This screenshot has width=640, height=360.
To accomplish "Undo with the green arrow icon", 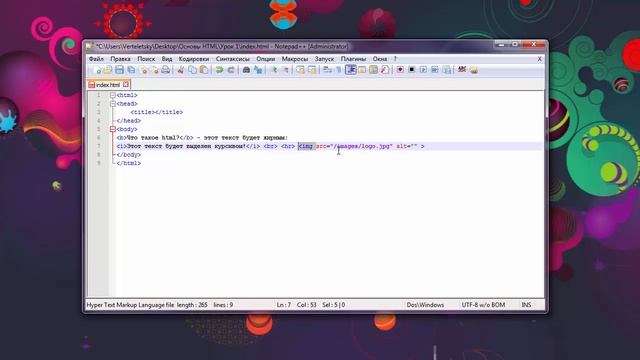I will tap(219, 70).
